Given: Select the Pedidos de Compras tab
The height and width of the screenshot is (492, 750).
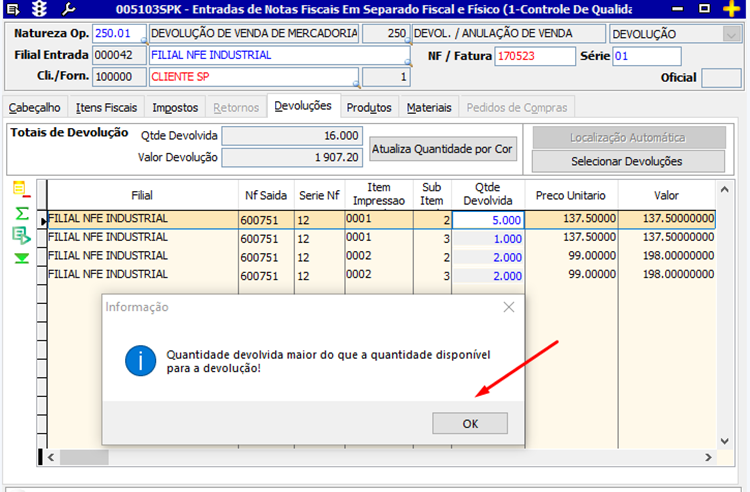Looking at the screenshot, I should 517,108.
